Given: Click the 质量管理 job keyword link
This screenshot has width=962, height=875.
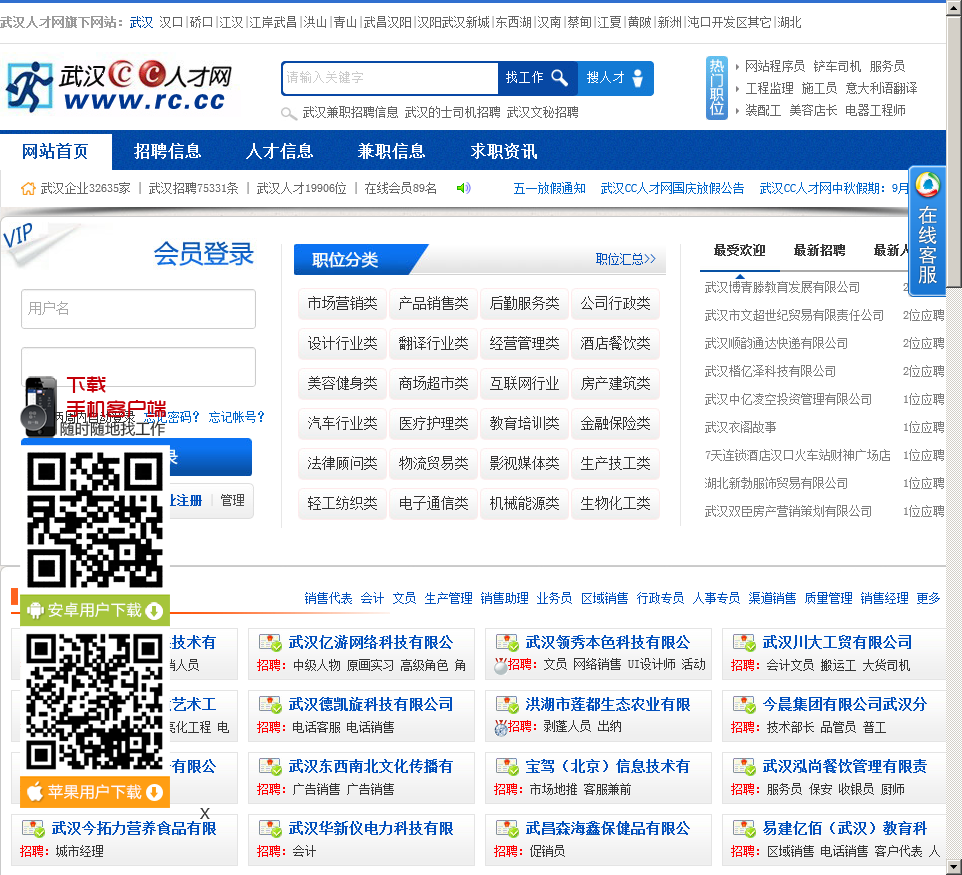Looking at the screenshot, I should pos(828,598).
